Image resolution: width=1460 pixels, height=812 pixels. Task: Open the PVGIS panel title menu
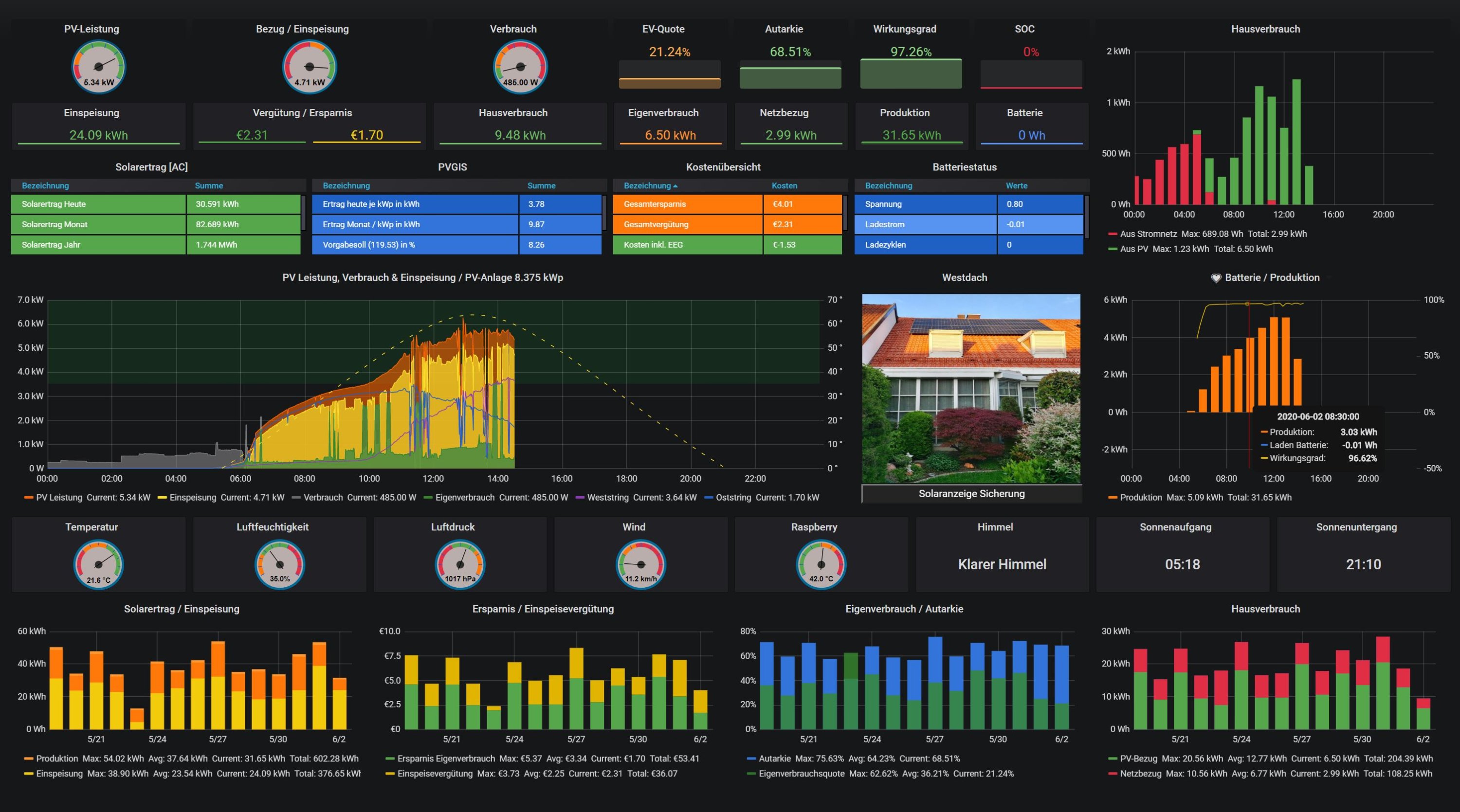(452, 167)
